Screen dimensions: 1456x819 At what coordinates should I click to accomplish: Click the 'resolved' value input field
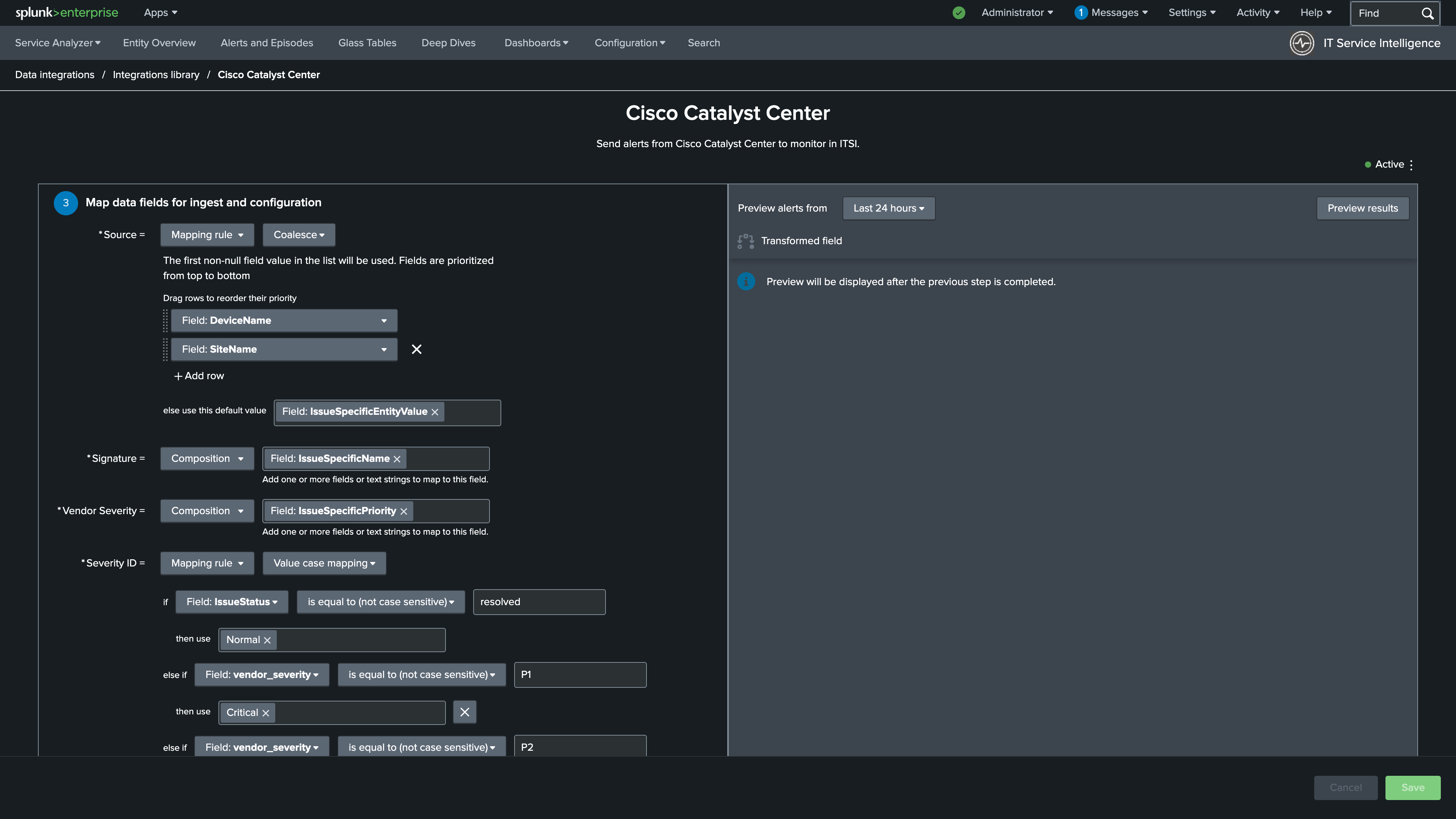coord(539,602)
